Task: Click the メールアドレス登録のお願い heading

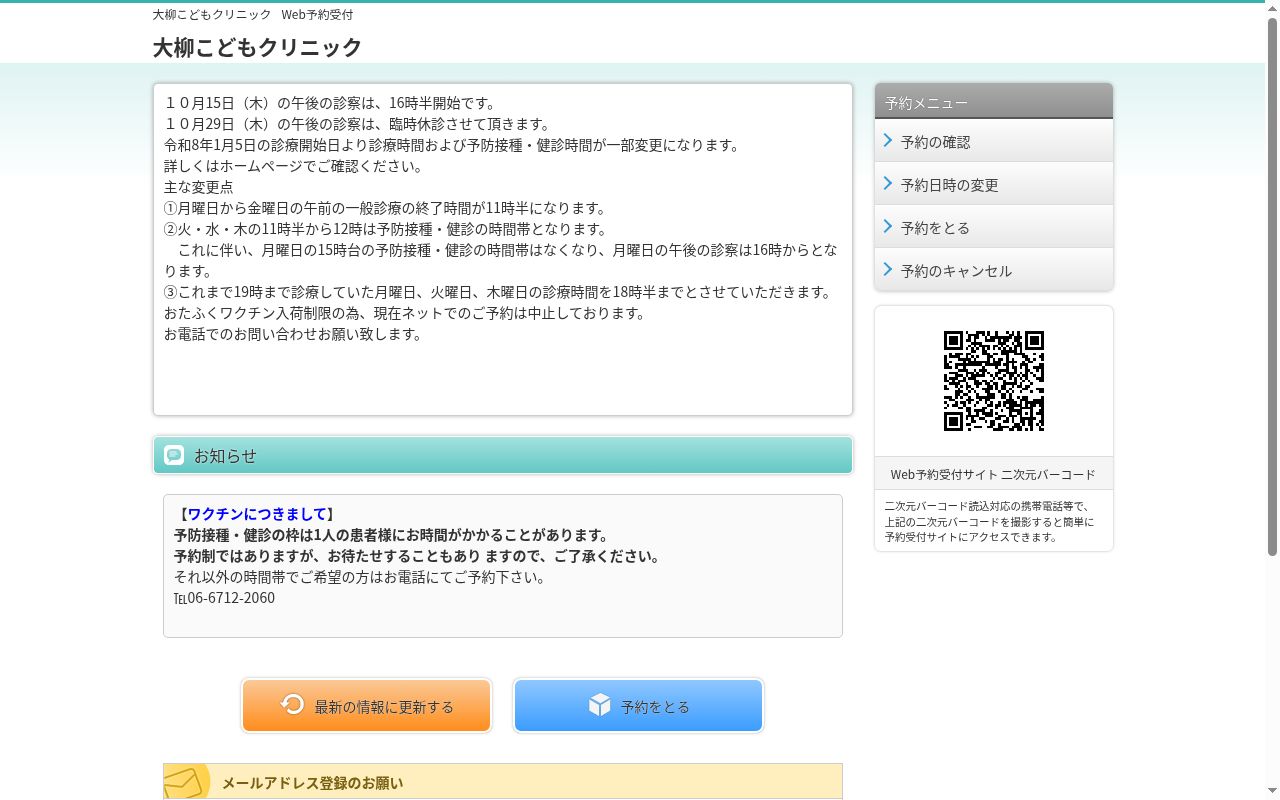Action: point(312,783)
